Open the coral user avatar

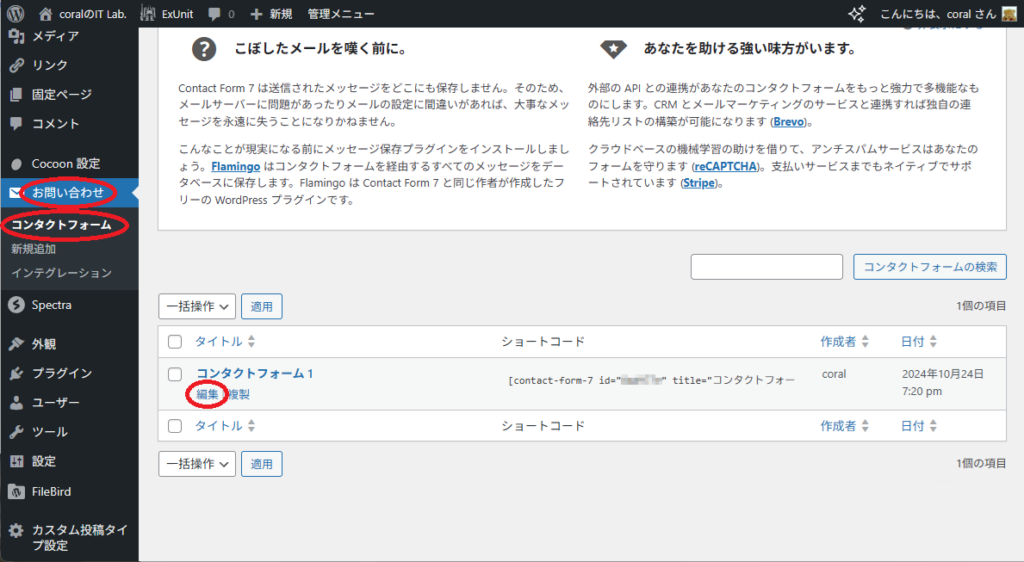coord(1009,13)
